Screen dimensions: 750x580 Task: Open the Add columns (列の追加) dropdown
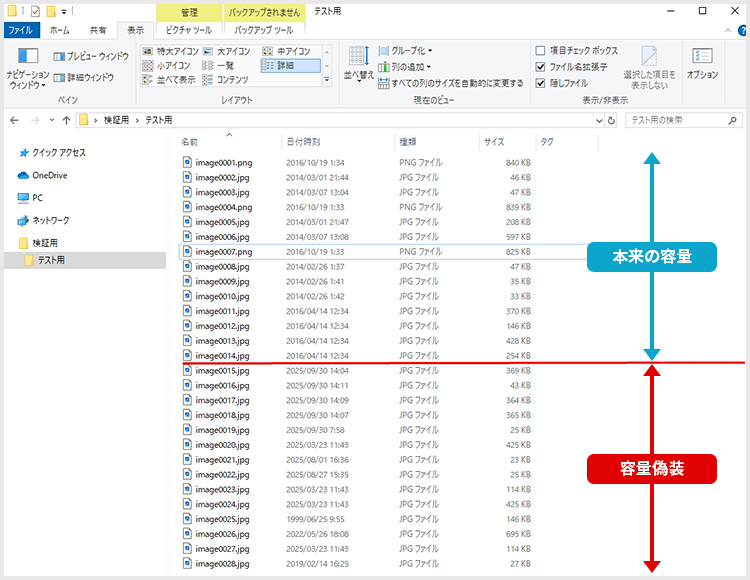coord(405,67)
